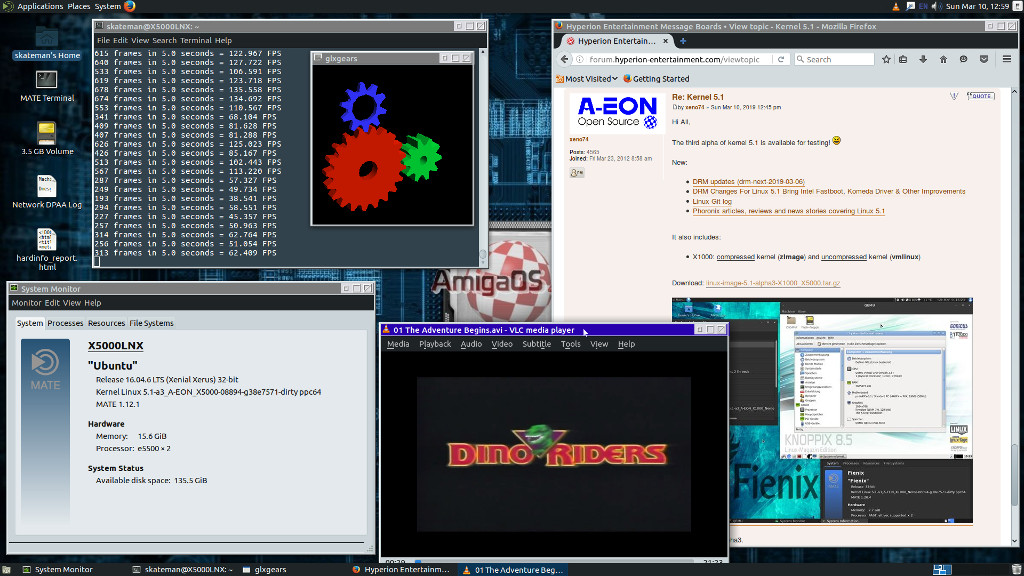Viewport: 1024px width, 576px height.
Task: Download linux-image-5.1-alpha3 tar.gz link
Action: click(773, 283)
